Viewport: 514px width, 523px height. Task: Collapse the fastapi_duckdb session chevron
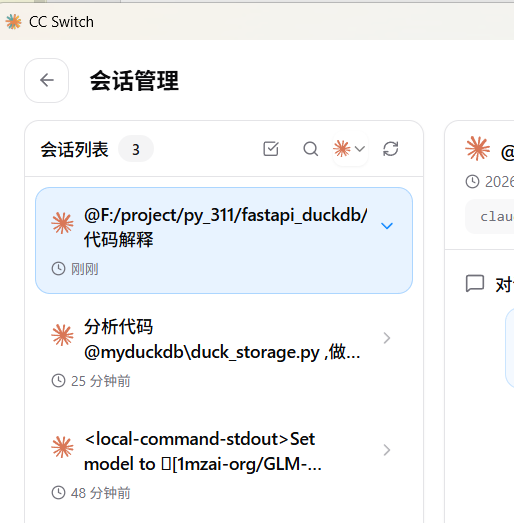[387, 226]
